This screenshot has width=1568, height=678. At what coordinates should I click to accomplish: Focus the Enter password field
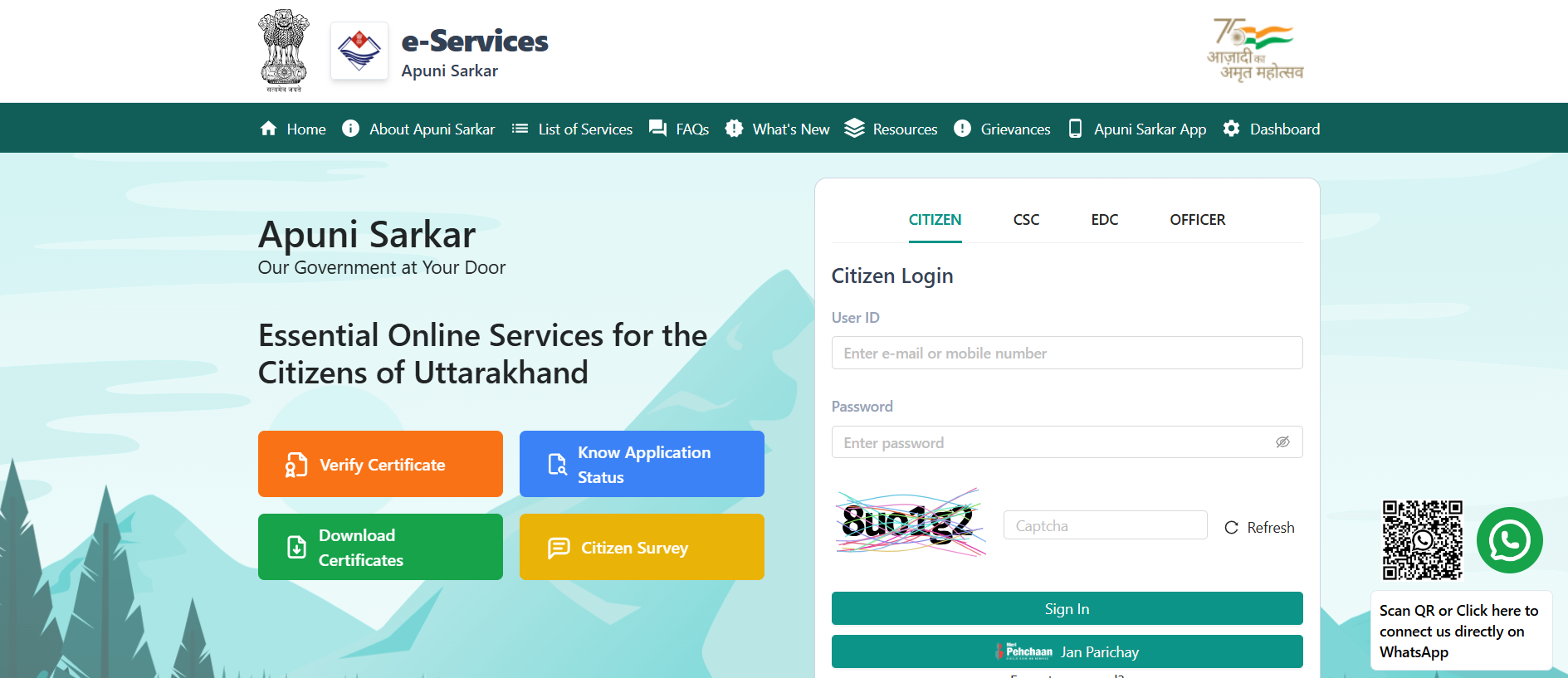(x=1067, y=442)
